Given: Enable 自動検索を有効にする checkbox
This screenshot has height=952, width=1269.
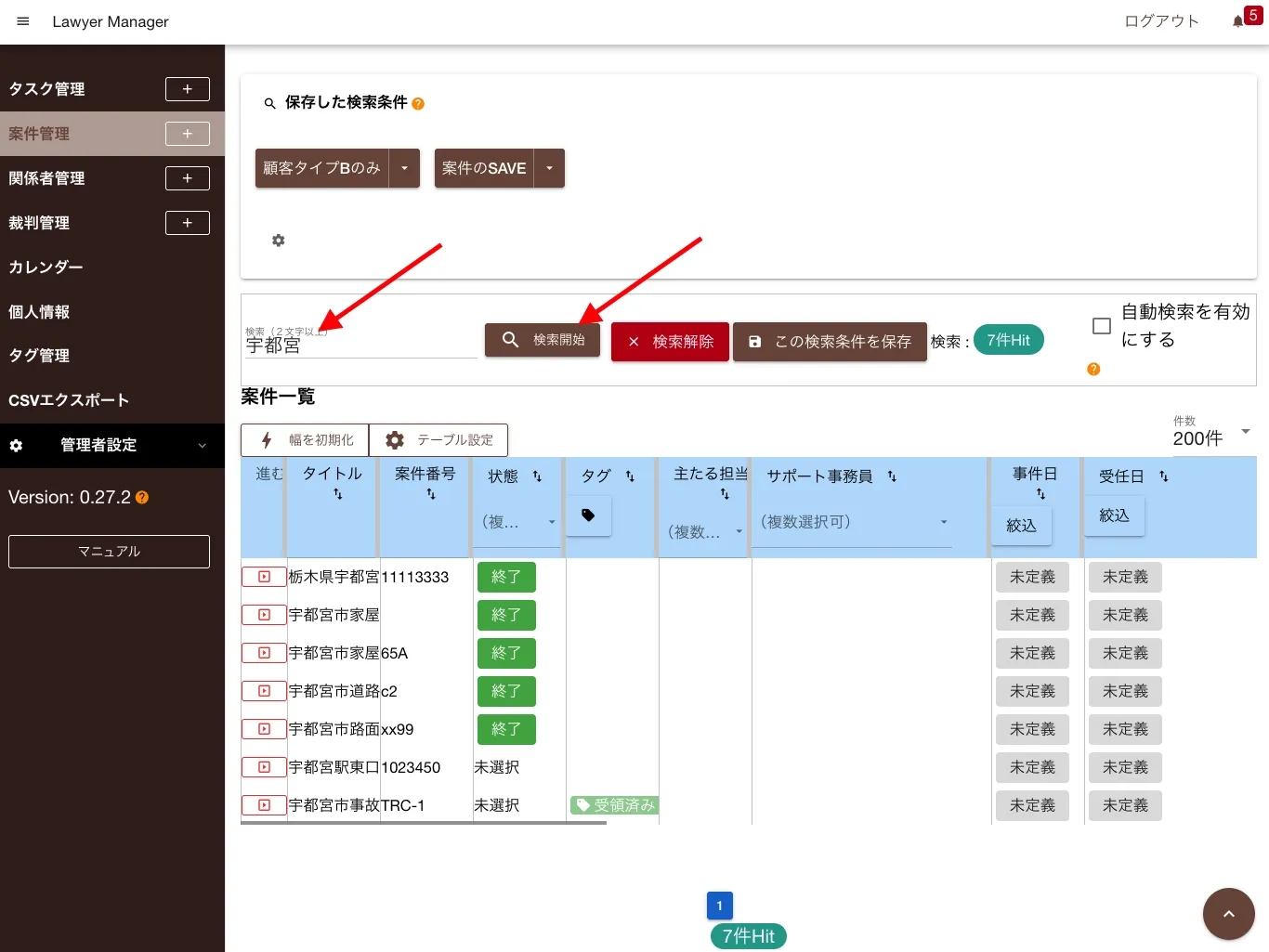Looking at the screenshot, I should click(x=1102, y=326).
